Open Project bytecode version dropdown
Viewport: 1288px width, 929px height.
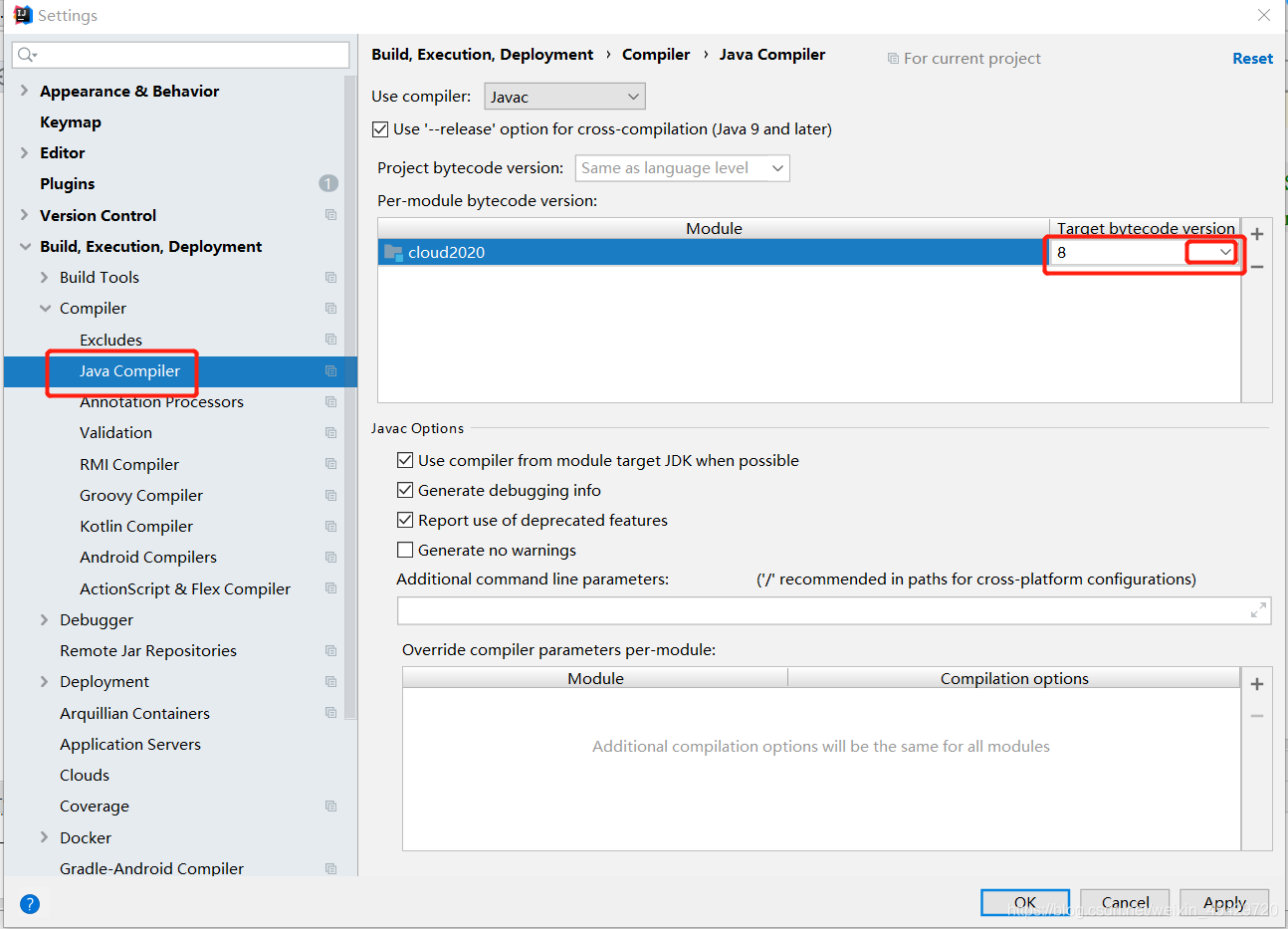coord(683,168)
